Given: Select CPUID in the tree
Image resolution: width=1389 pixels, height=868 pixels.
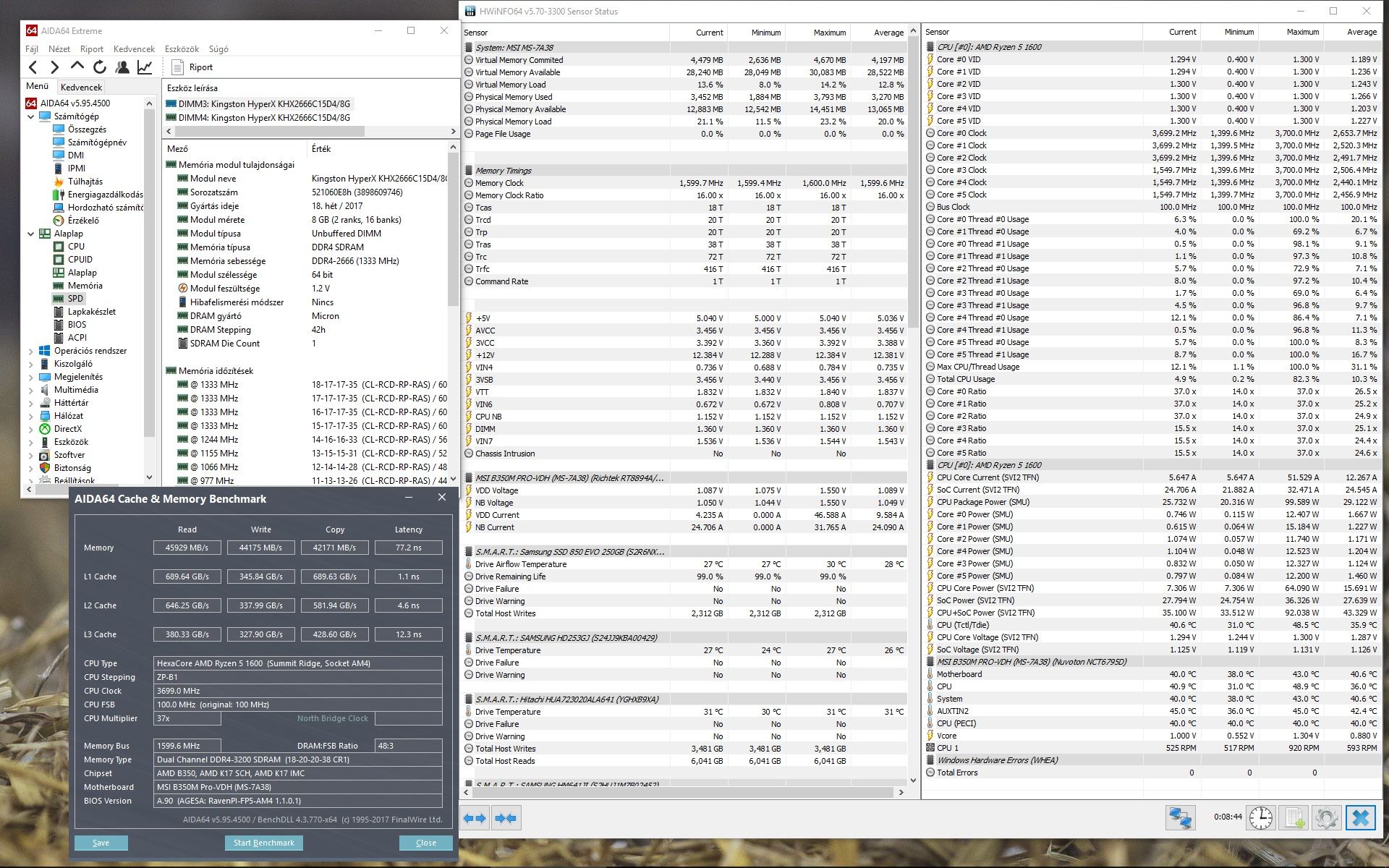Looking at the screenshot, I should (80, 260).
